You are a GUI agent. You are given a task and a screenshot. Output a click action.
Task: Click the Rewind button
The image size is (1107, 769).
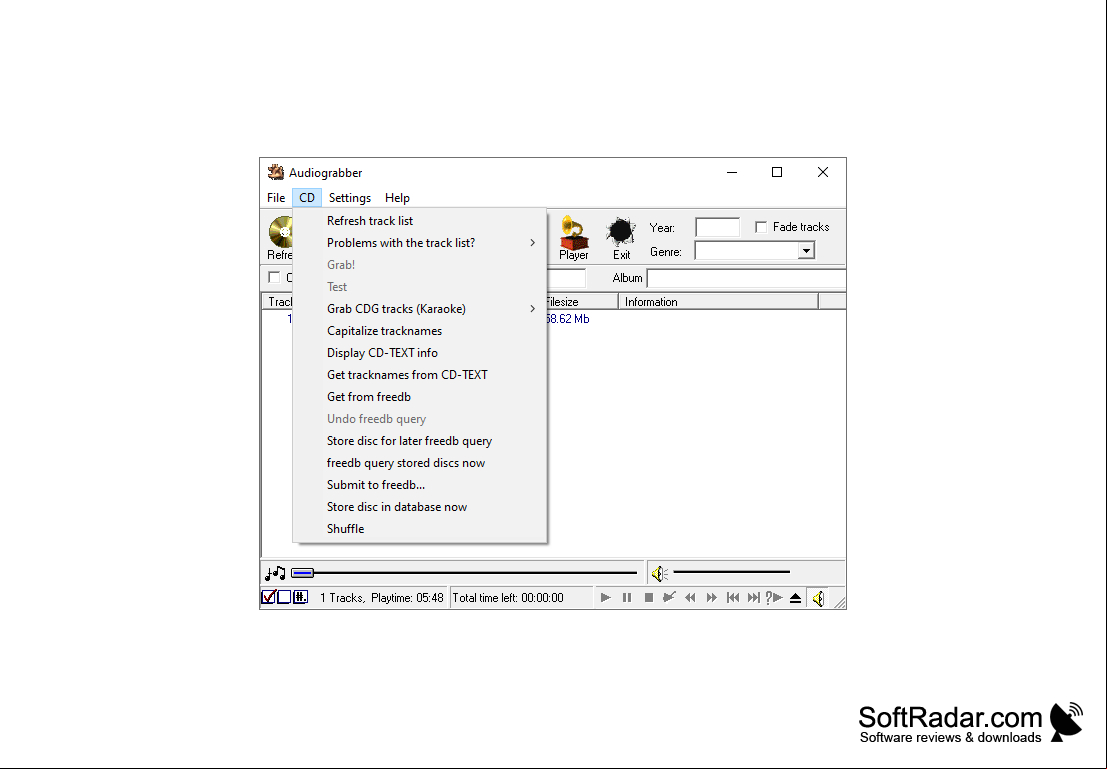click(690, 597)
